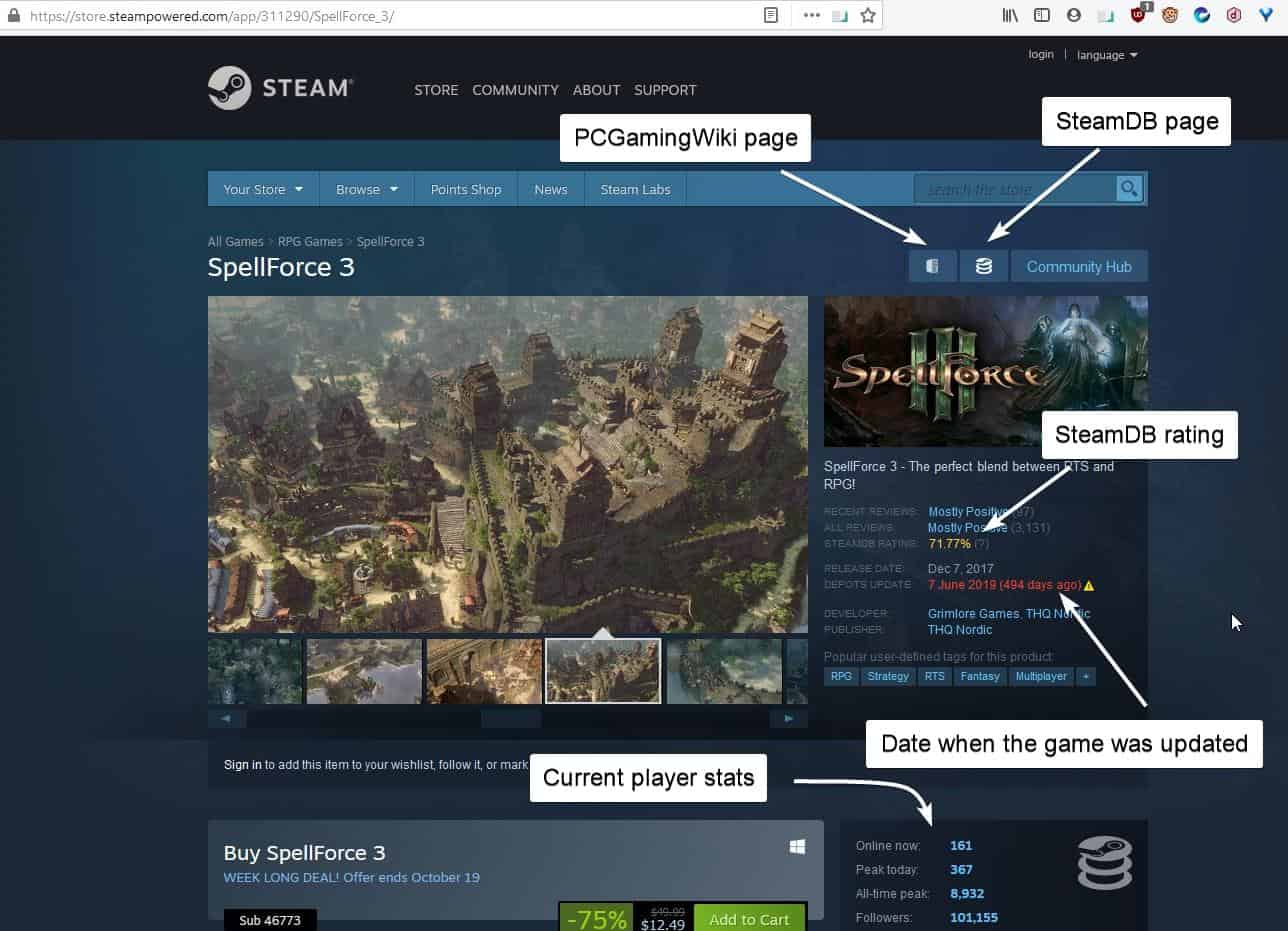This screenshot has height=931, width=1288.
Task: Expand the Your Store dropdown
Action: [263, 189]
